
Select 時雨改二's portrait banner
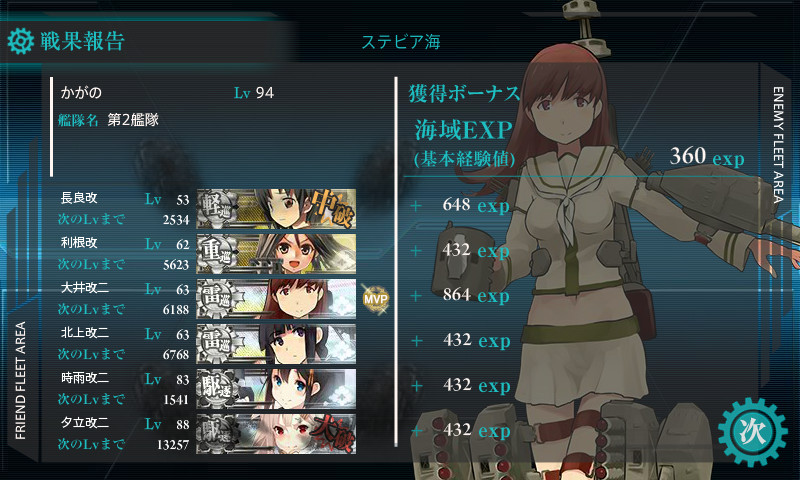pos(276,389)
